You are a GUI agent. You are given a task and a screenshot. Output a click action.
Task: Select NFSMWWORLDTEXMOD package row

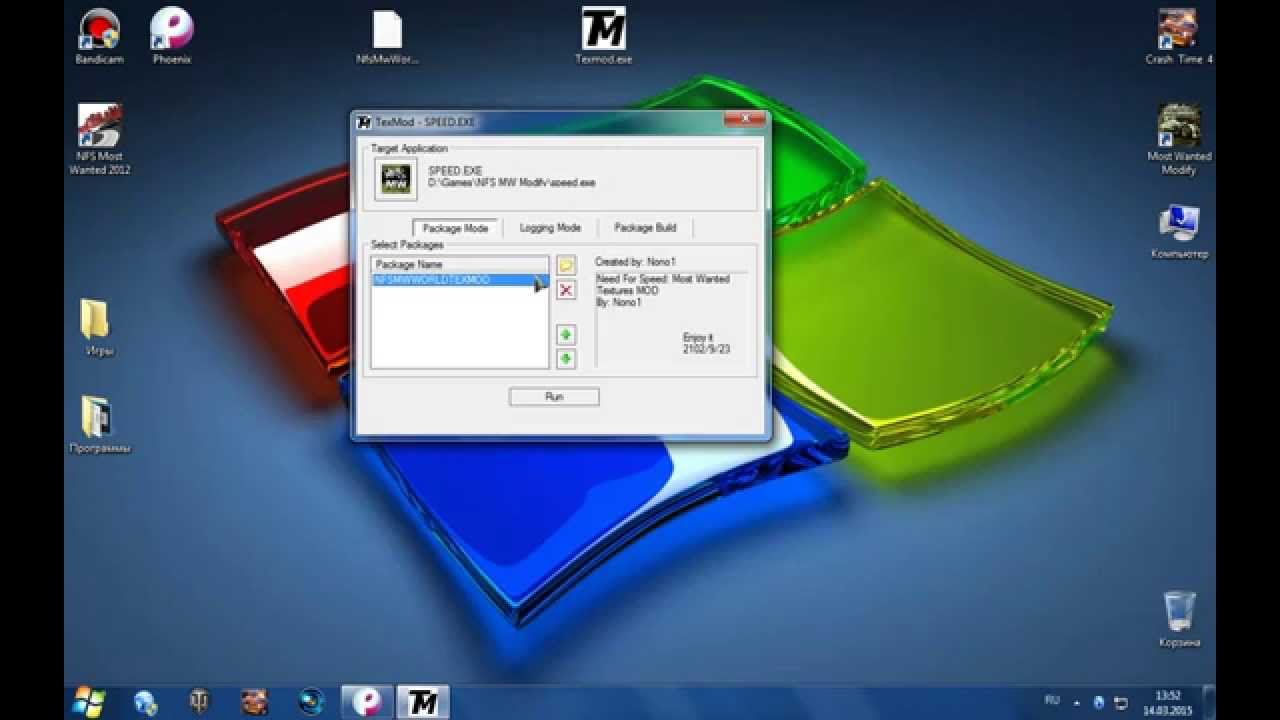point(460,280)
